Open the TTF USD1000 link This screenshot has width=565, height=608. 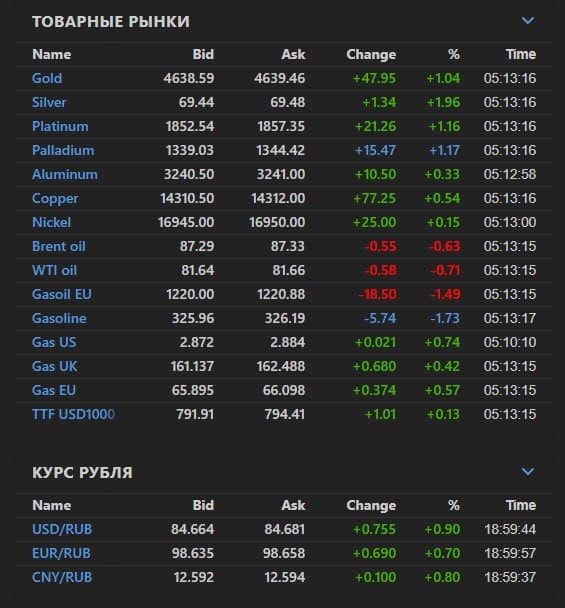(x=73, y=415)
